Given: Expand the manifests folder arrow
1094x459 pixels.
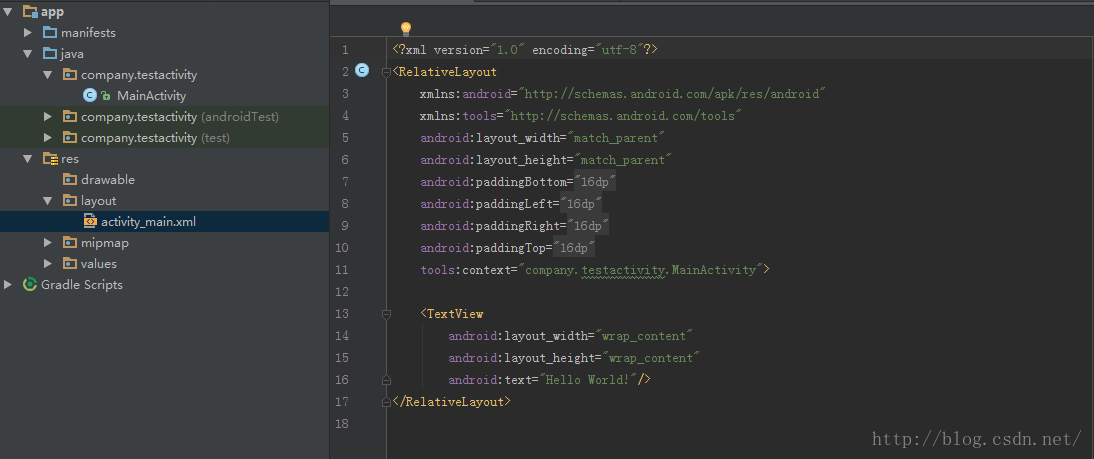Looking at the screenshot, I should pyautogui.click(x=28, y=33).
